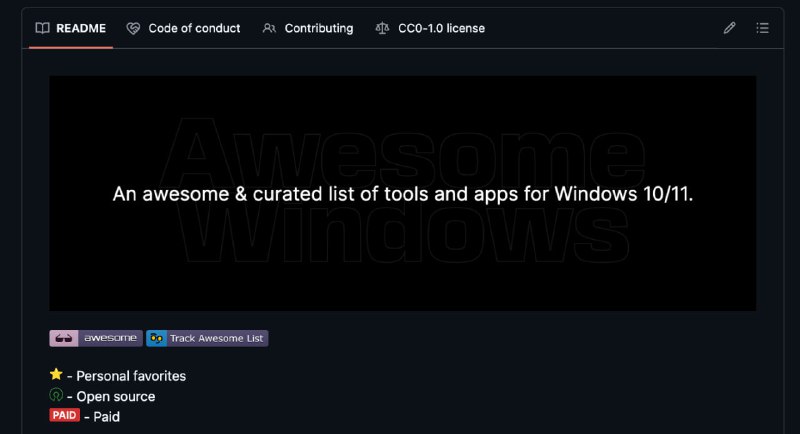Switch to Code of conduct tab
This screenshot has height=434, width=800.
point(183,29)
